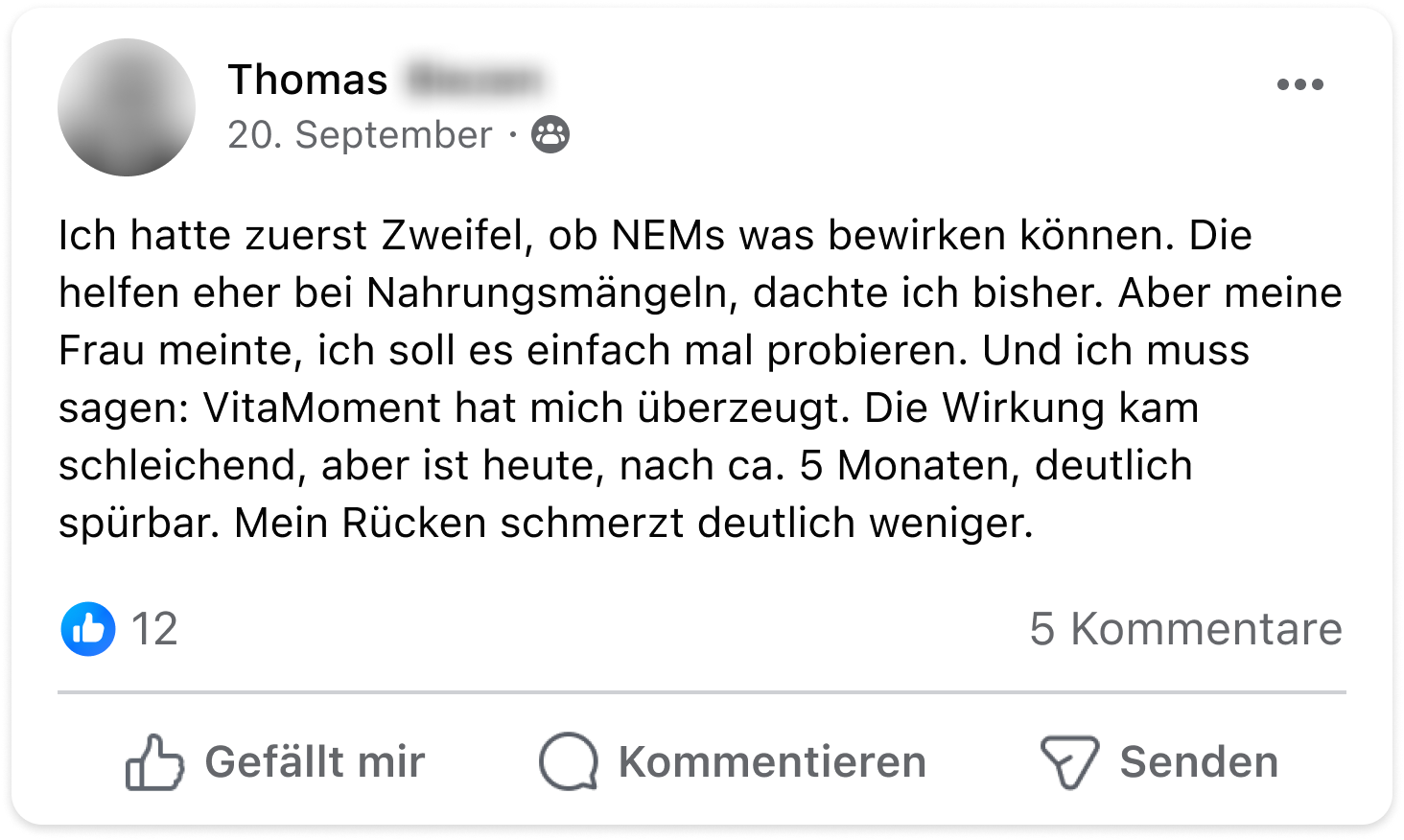Viewport: 1404px width, 840px height.
Task: Open Thomas's profile via his name
Action: [308, 80]
